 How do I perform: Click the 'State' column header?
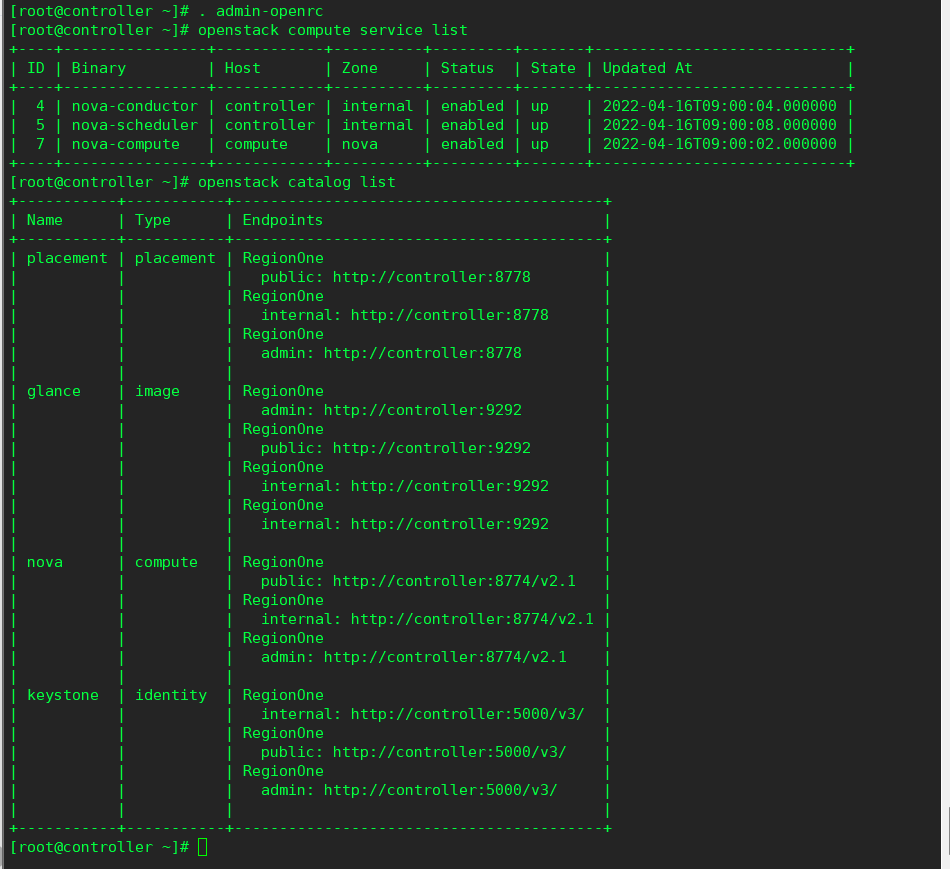pyautogui.click(x=553, y=68)
